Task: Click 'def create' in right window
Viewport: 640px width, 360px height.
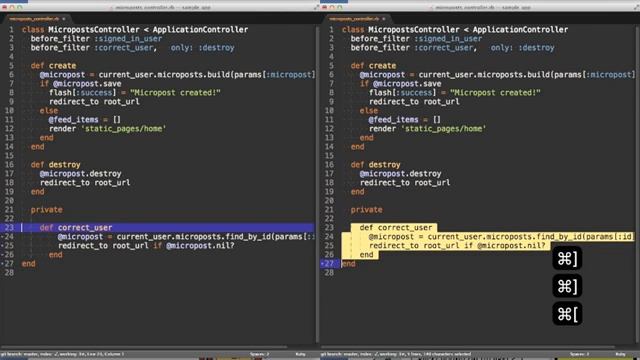Action: 373,66
